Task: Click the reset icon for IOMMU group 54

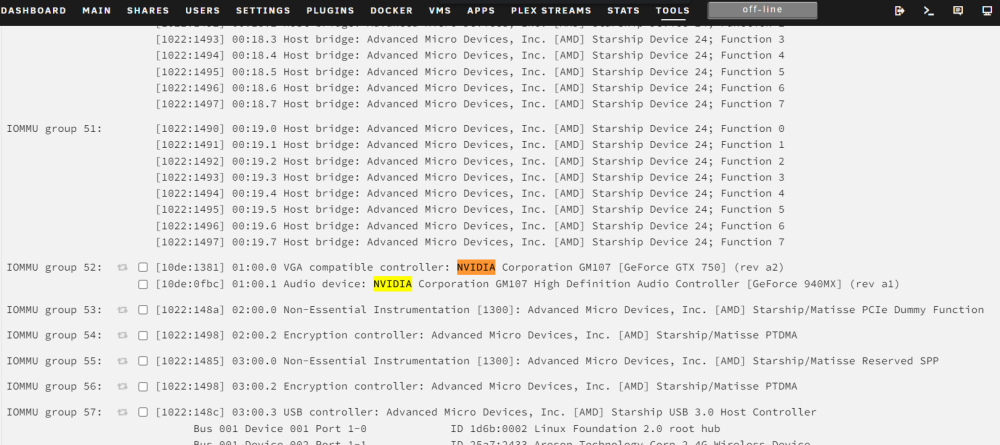Action: click(122, 335)
